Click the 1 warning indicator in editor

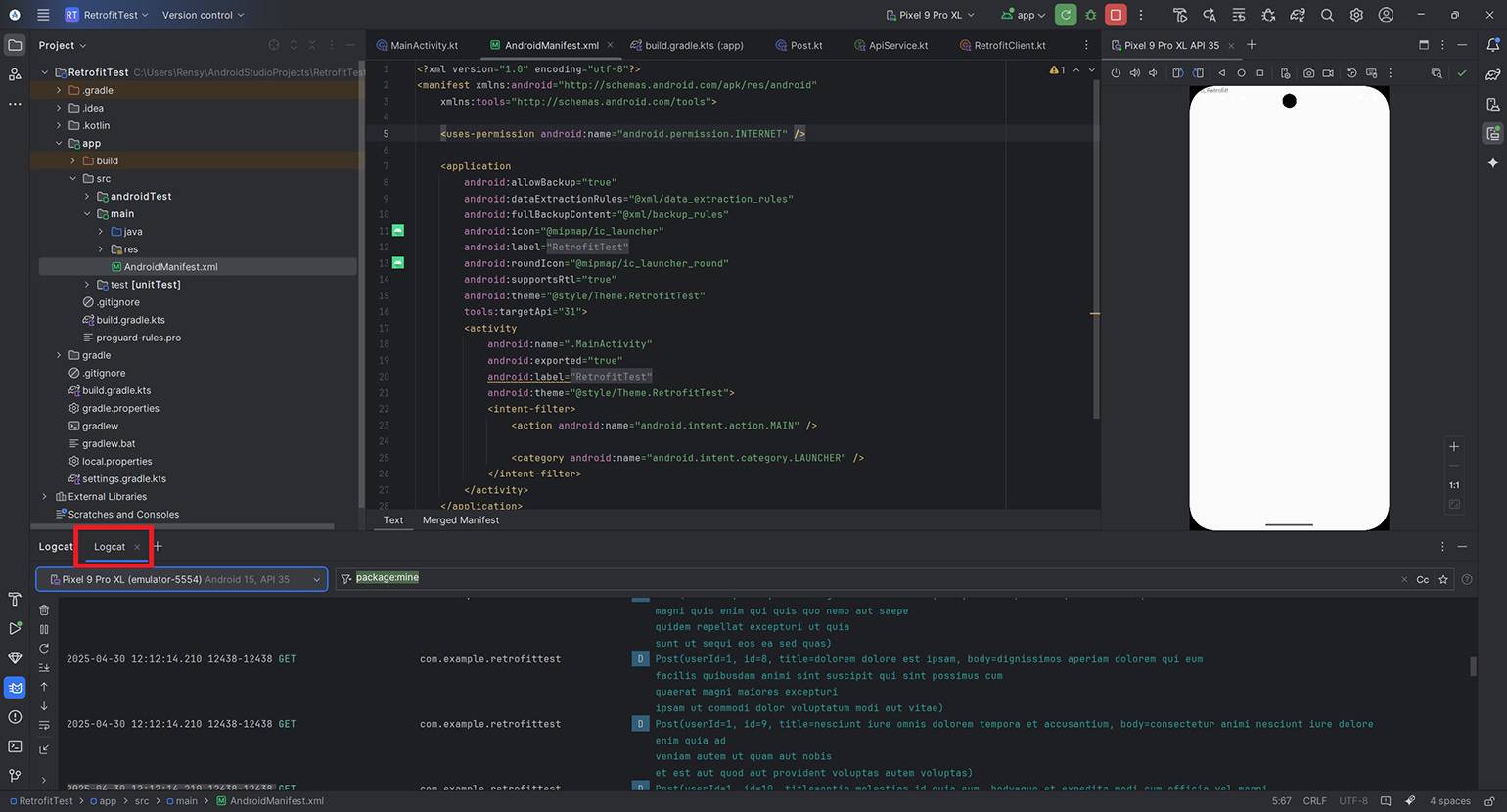1057,70
